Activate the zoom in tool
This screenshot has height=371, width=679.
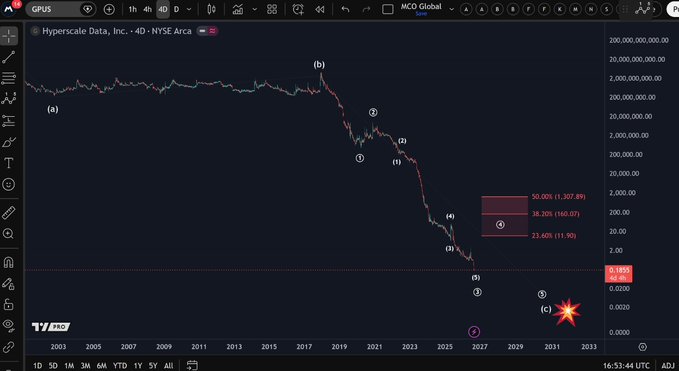[x=9, y=234]
